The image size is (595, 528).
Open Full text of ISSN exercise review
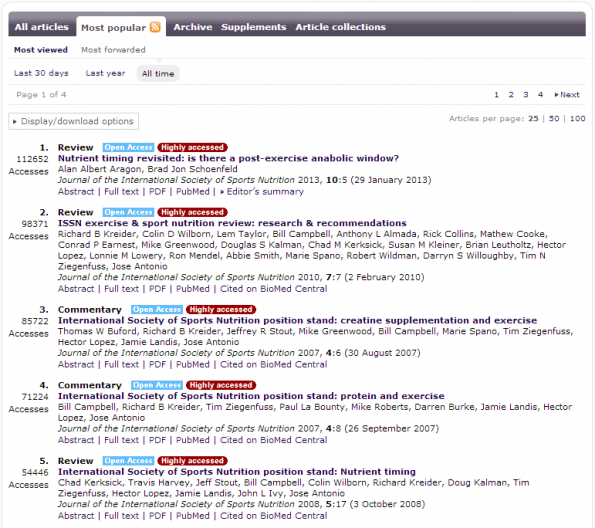(121, 289)
